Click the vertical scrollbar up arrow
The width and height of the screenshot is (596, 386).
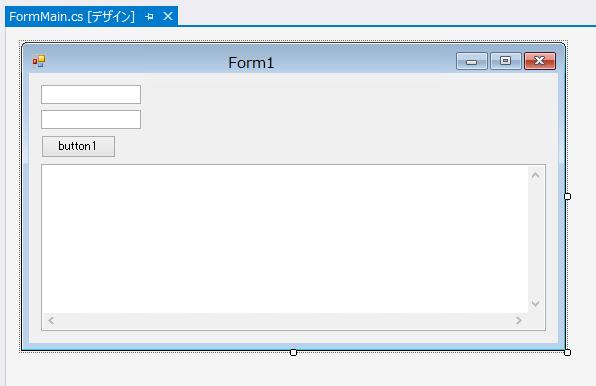point(536,175)
